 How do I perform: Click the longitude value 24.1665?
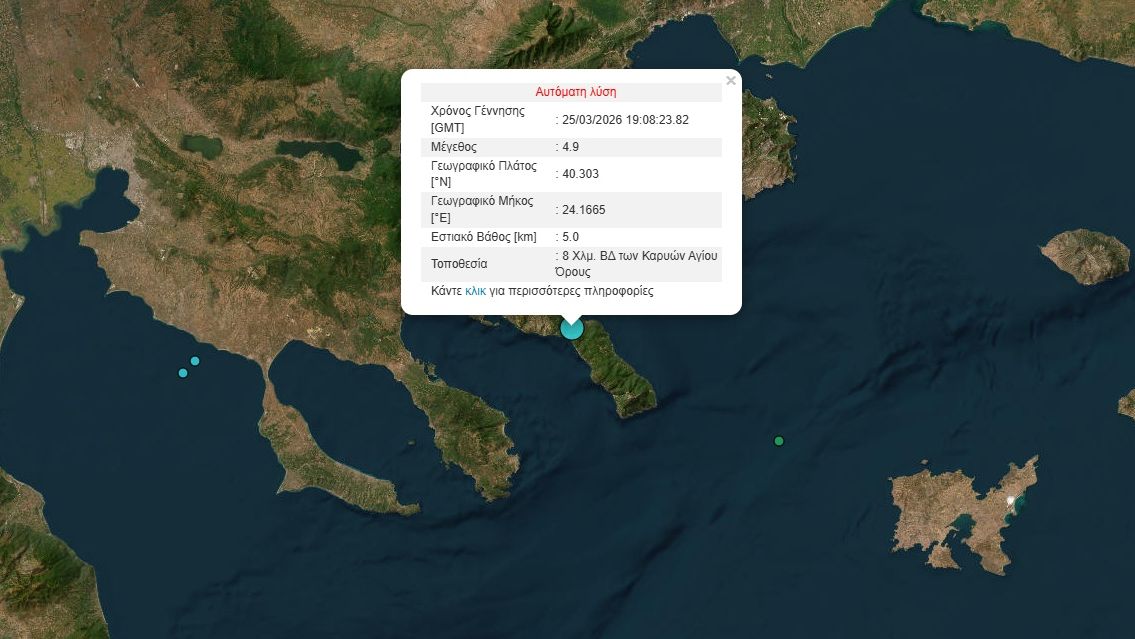tap(584, 210)
